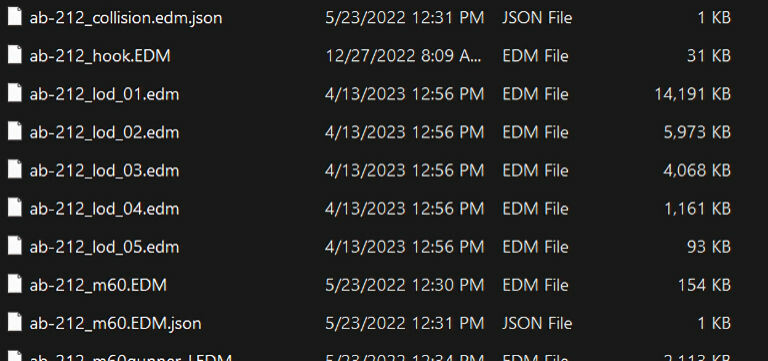Image resolution: width=768 pixels, height=361 pixels.
Task: Select the ab-212_lod_05.edm file name
Action: pyautogui.click(x=104, y=247)
